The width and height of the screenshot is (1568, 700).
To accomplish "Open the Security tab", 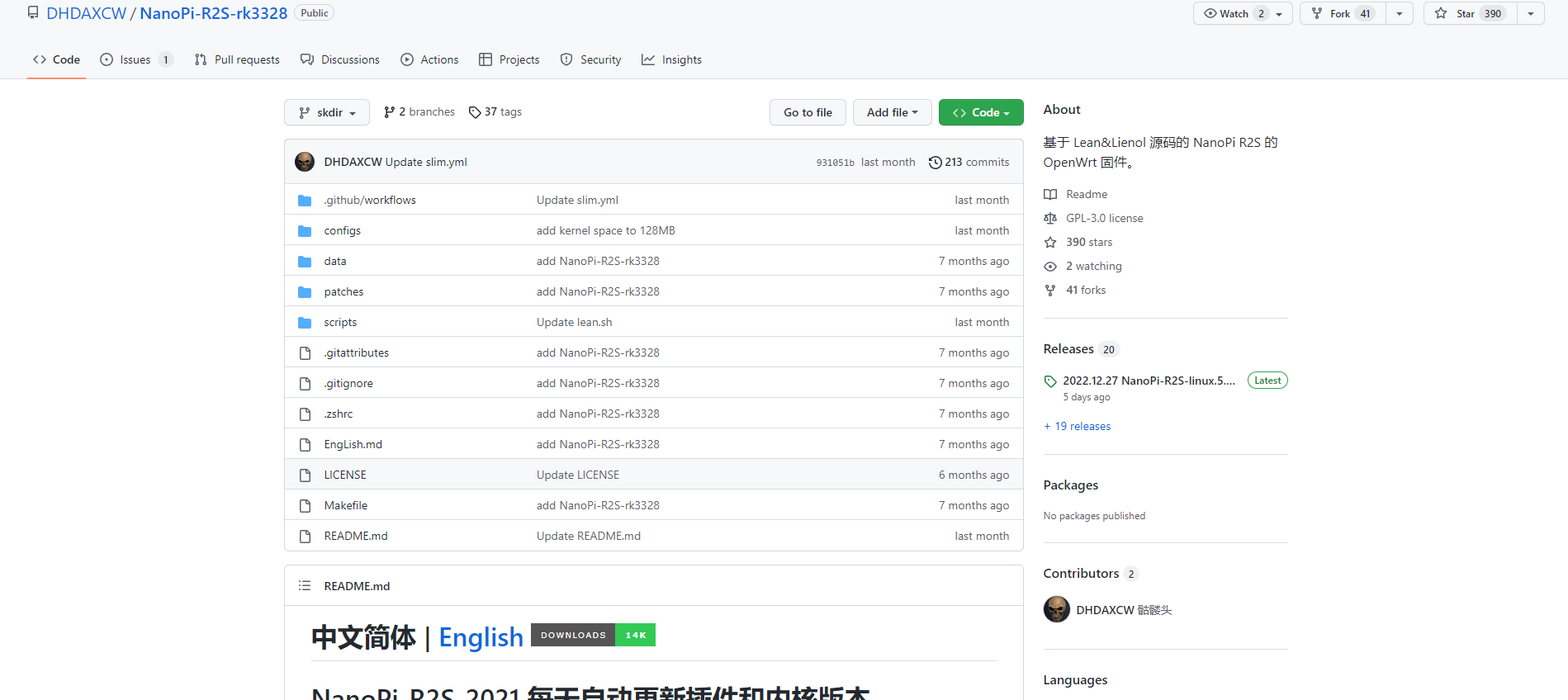I will coord(590,59).
